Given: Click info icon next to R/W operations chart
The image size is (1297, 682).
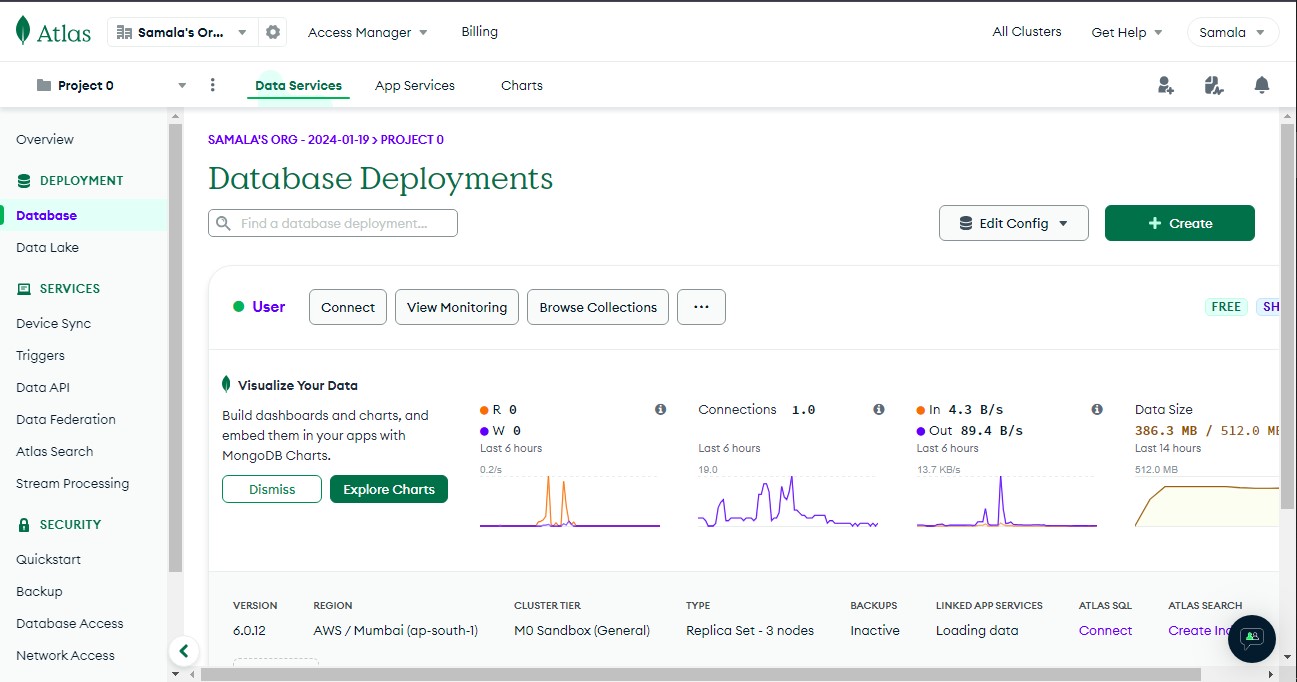Looking at the screenshot, I should pos(660,410).
